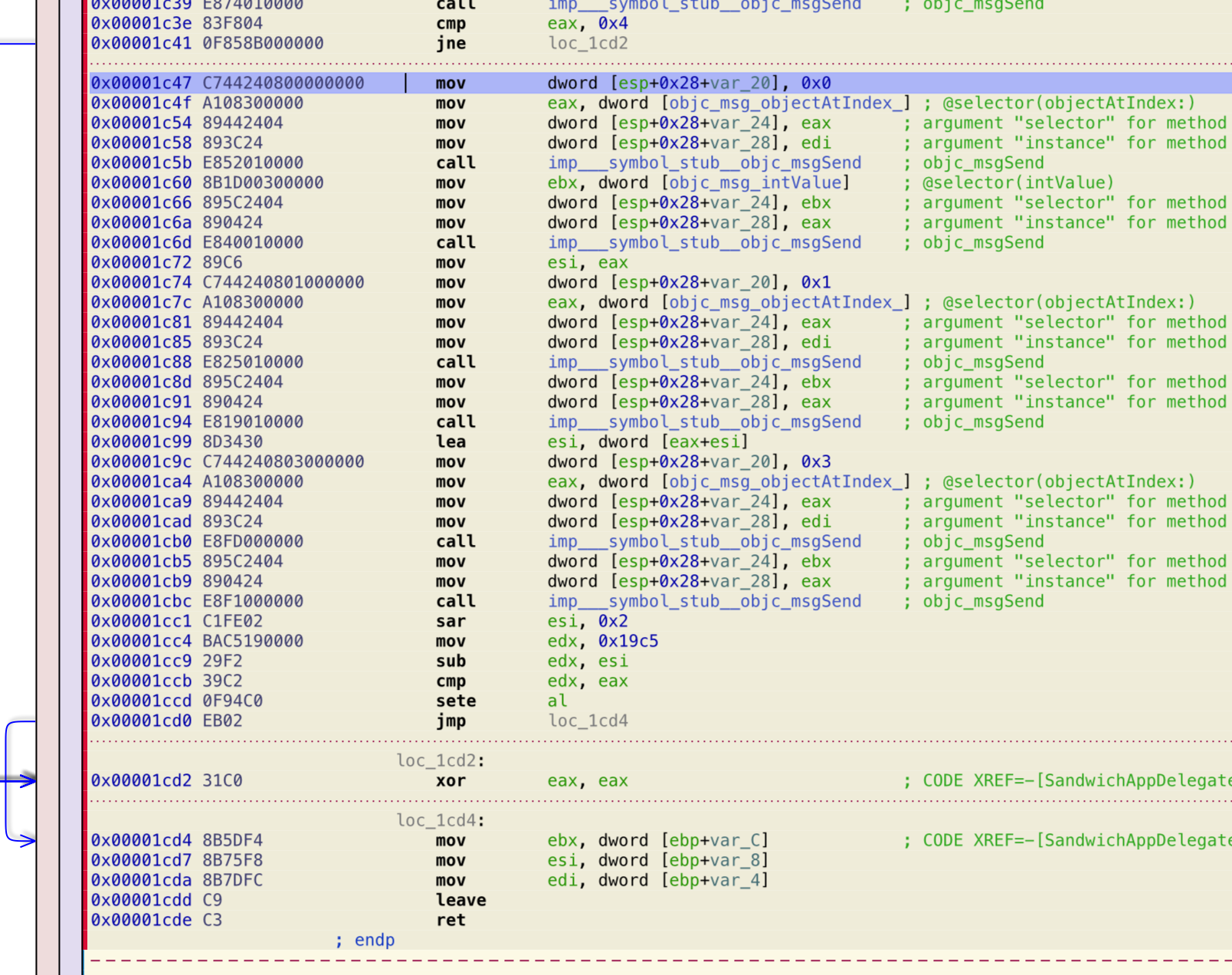Select immediate 0x2 in sar esi
1232x975 pixels.
[x=613, y=621]
